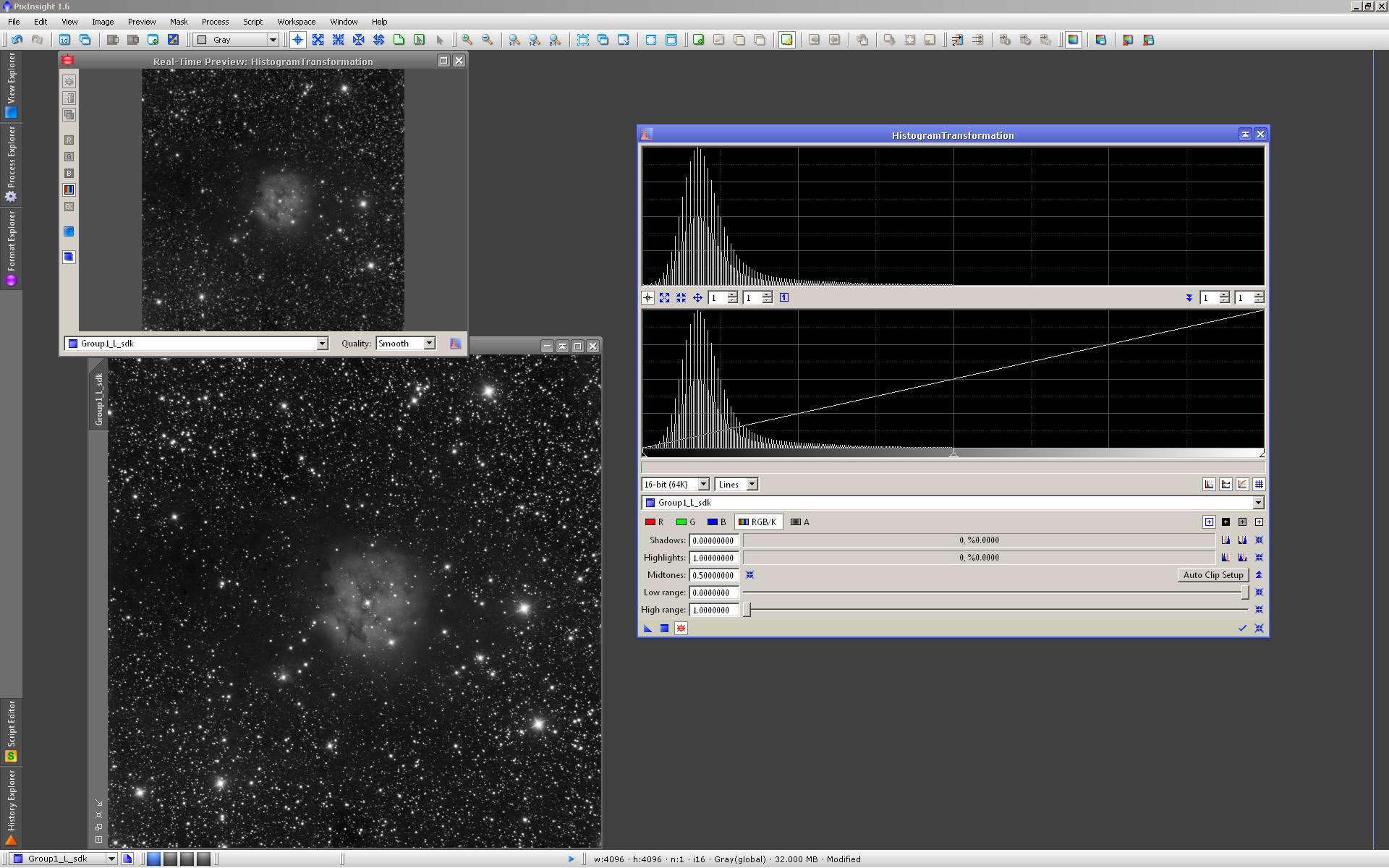Click the Zoom 1:1 toolbar icon
Image resolution: width=1389 pixels, height=868 pixels.
514,40
